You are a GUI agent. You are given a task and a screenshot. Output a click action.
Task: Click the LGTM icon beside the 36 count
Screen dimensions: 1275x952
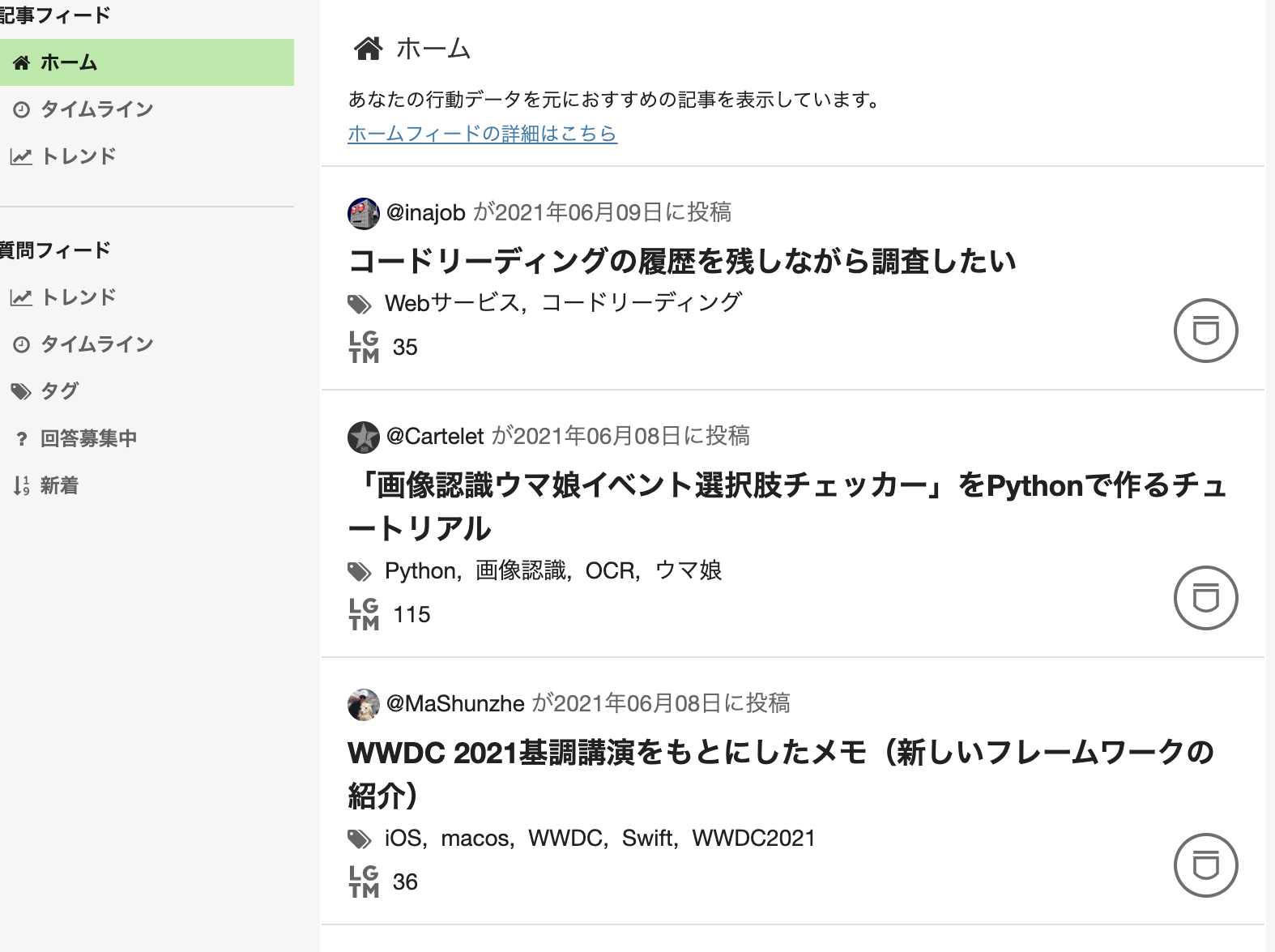[x=365, y=882]
